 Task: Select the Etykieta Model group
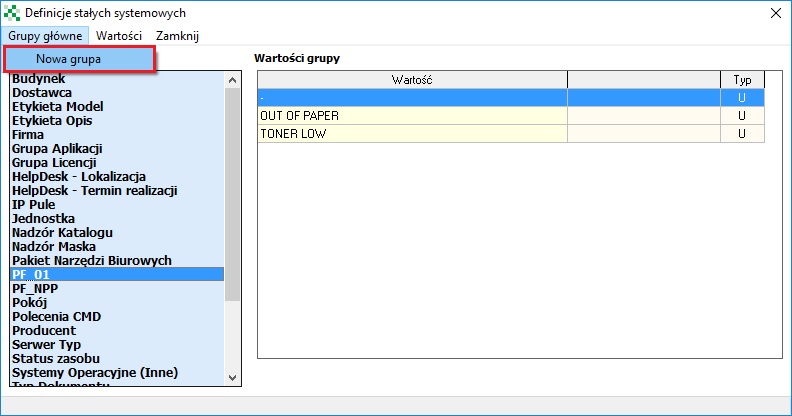[x=117, y=107]
